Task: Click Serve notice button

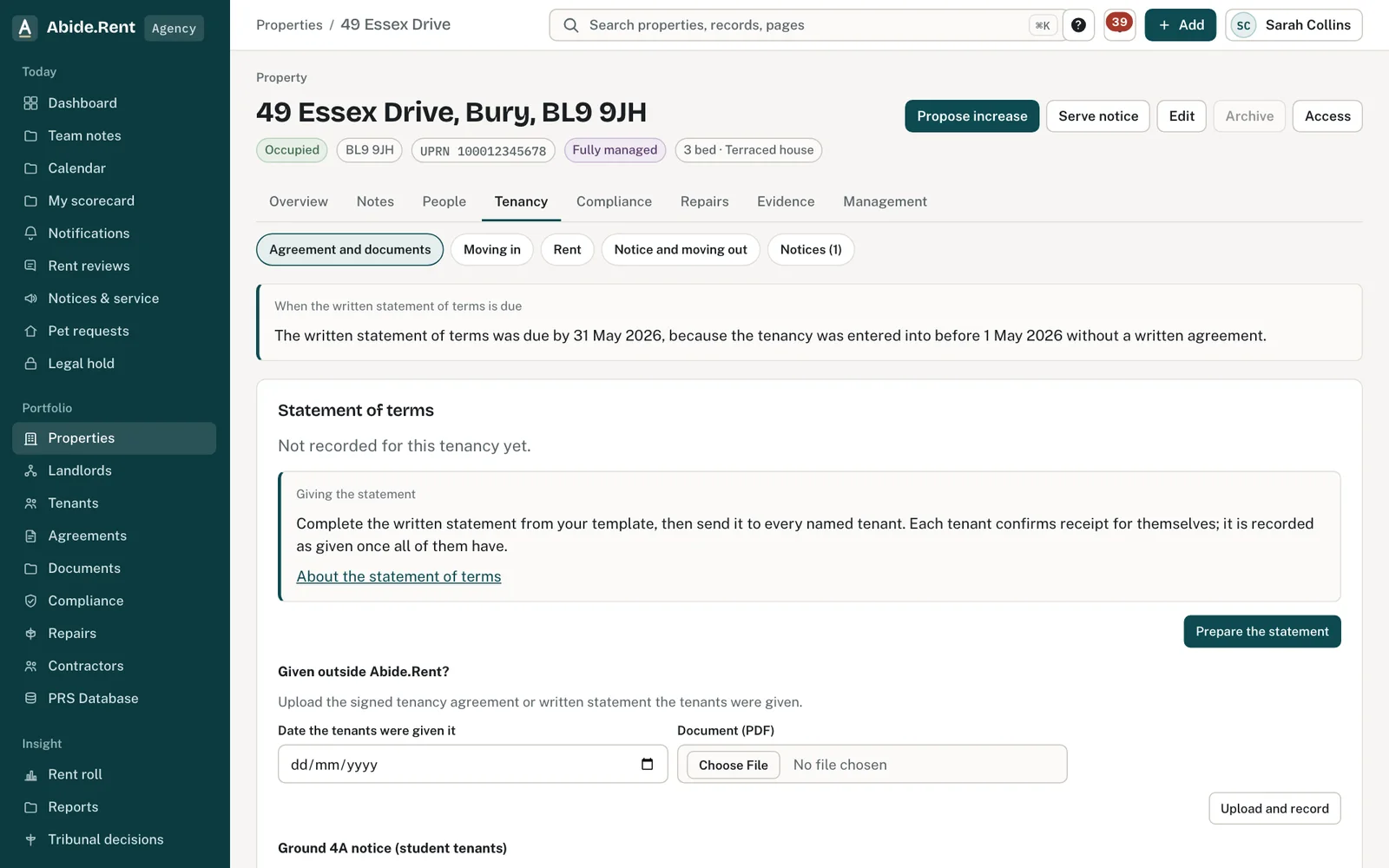Action: pos(1098,116)
